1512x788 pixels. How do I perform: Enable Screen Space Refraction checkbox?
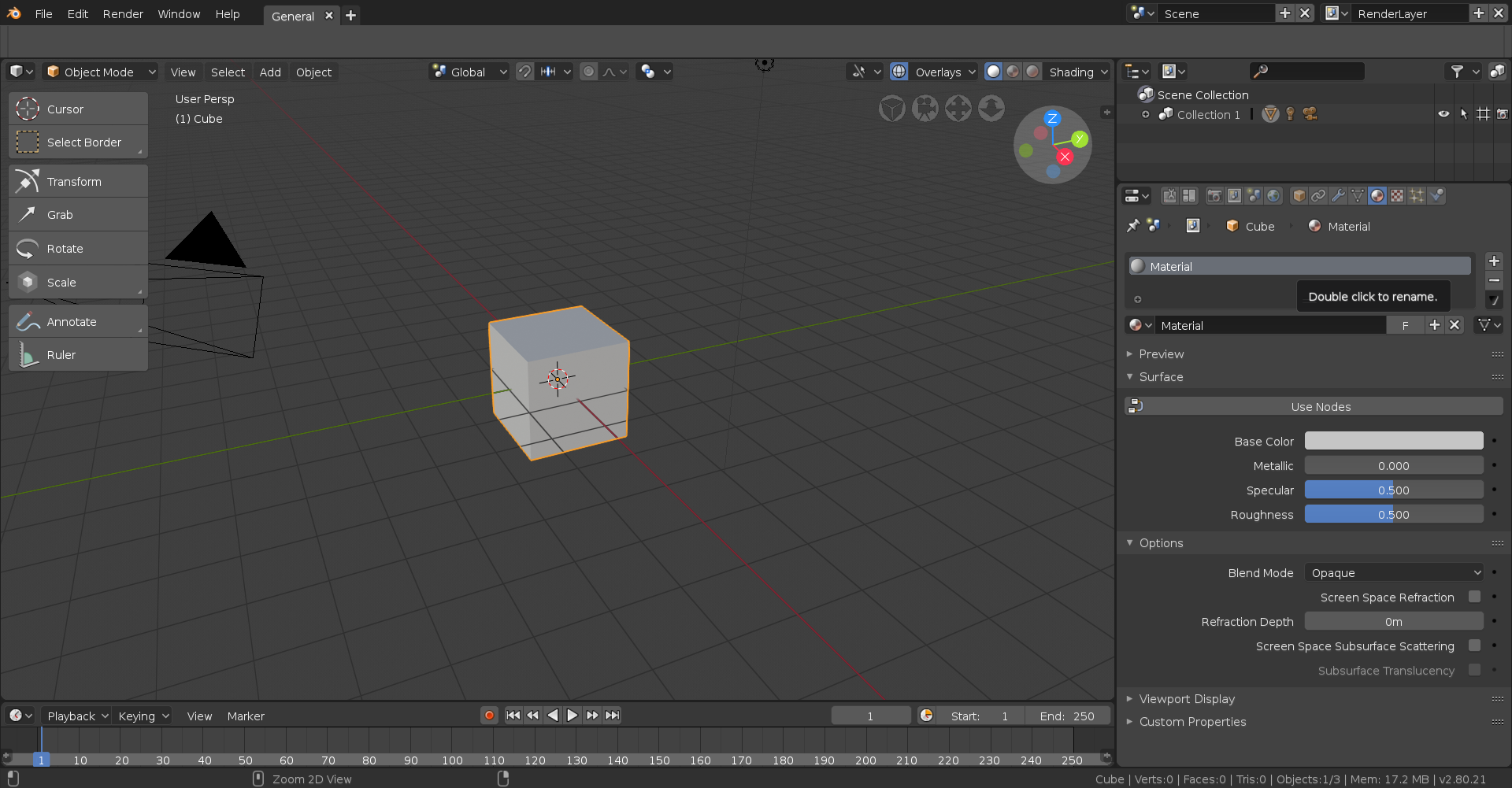pyautogui.click(x=1475, y=597)
